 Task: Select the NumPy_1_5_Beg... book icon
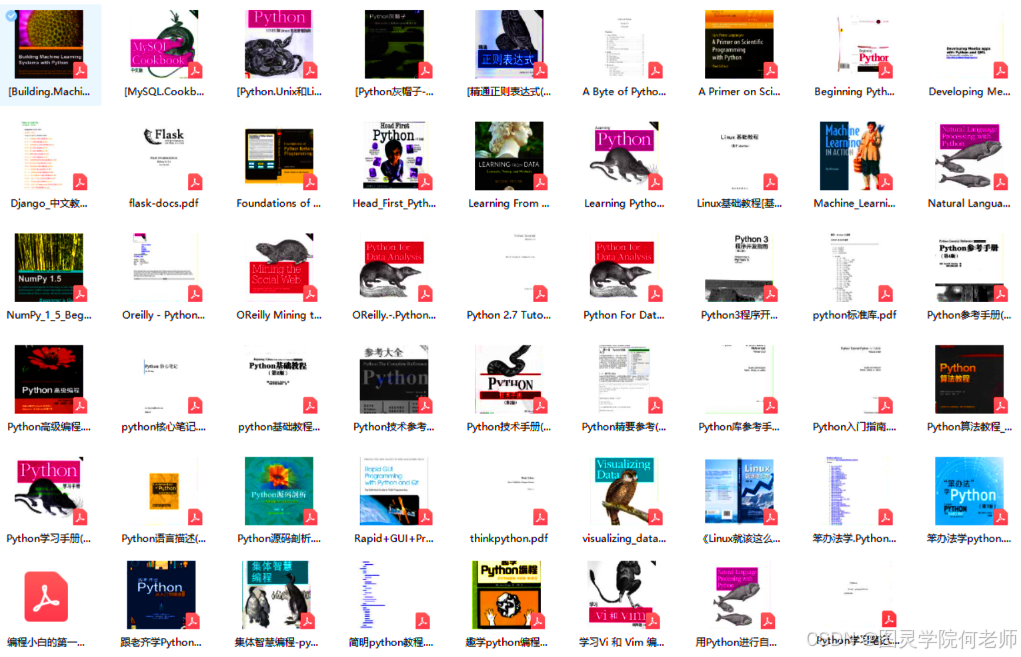click(x=49, y=268)
